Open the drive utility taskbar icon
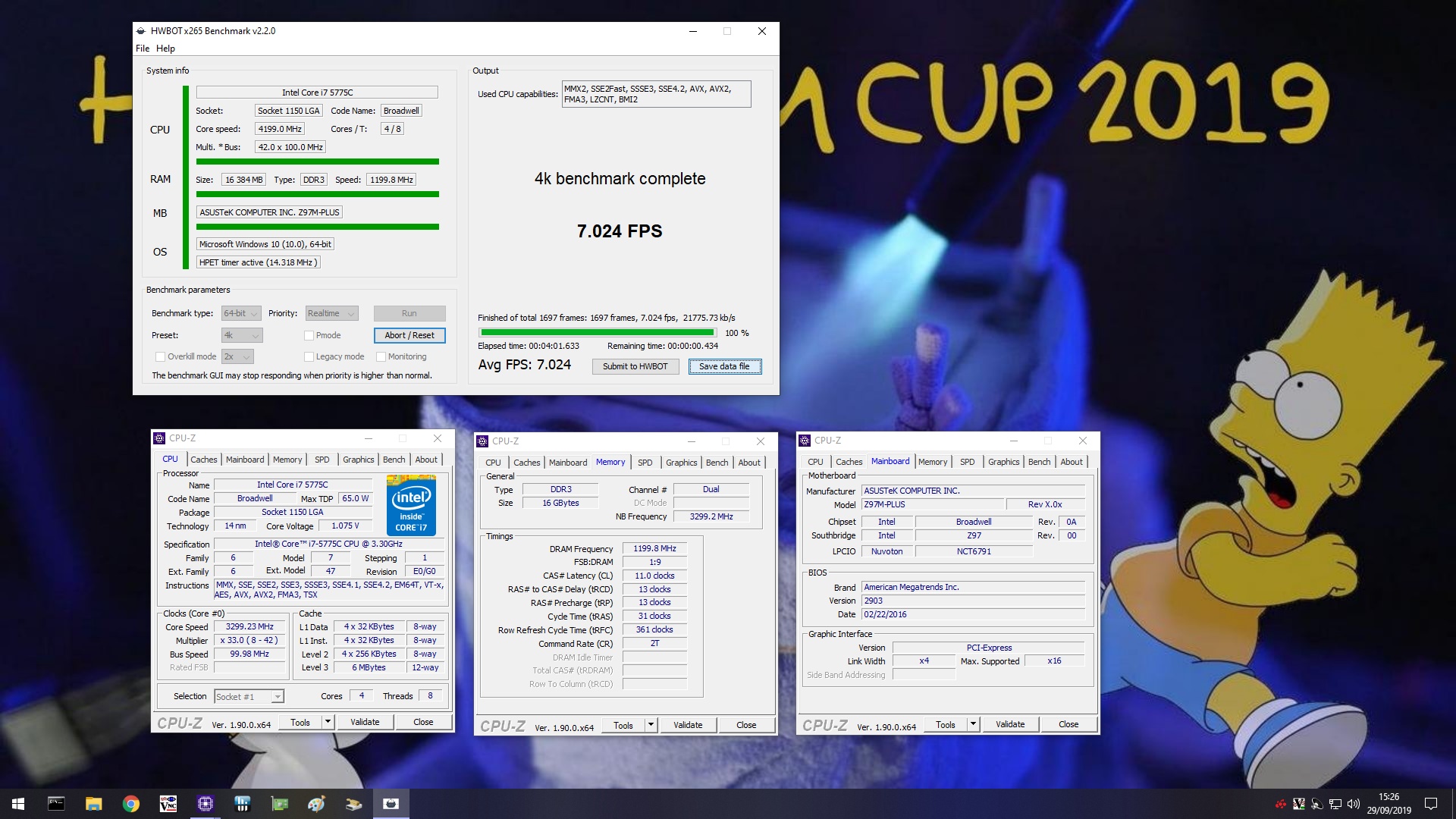 [353, 804]
